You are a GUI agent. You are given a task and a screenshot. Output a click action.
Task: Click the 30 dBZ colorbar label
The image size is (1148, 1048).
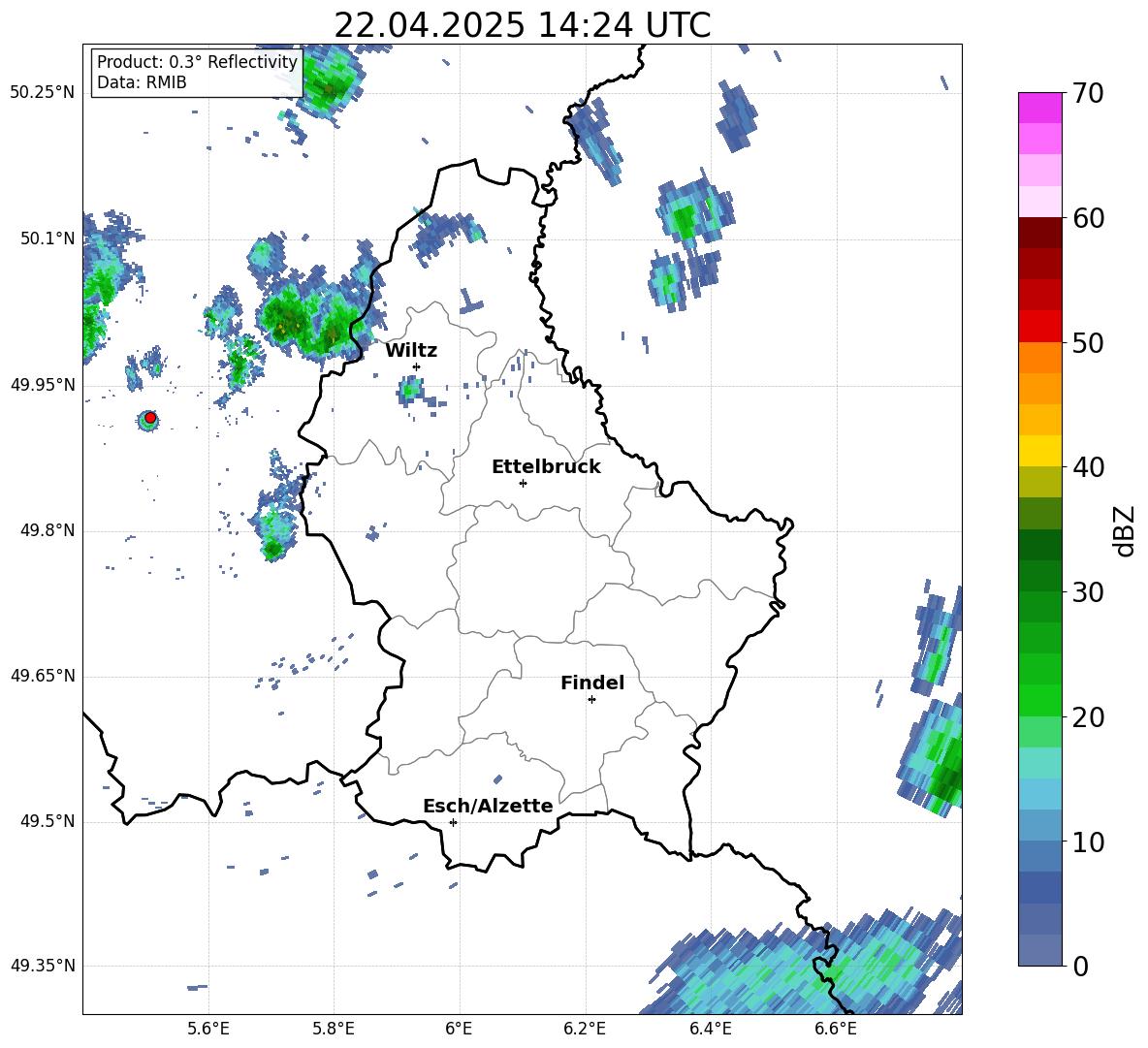tap(1088, 592)
